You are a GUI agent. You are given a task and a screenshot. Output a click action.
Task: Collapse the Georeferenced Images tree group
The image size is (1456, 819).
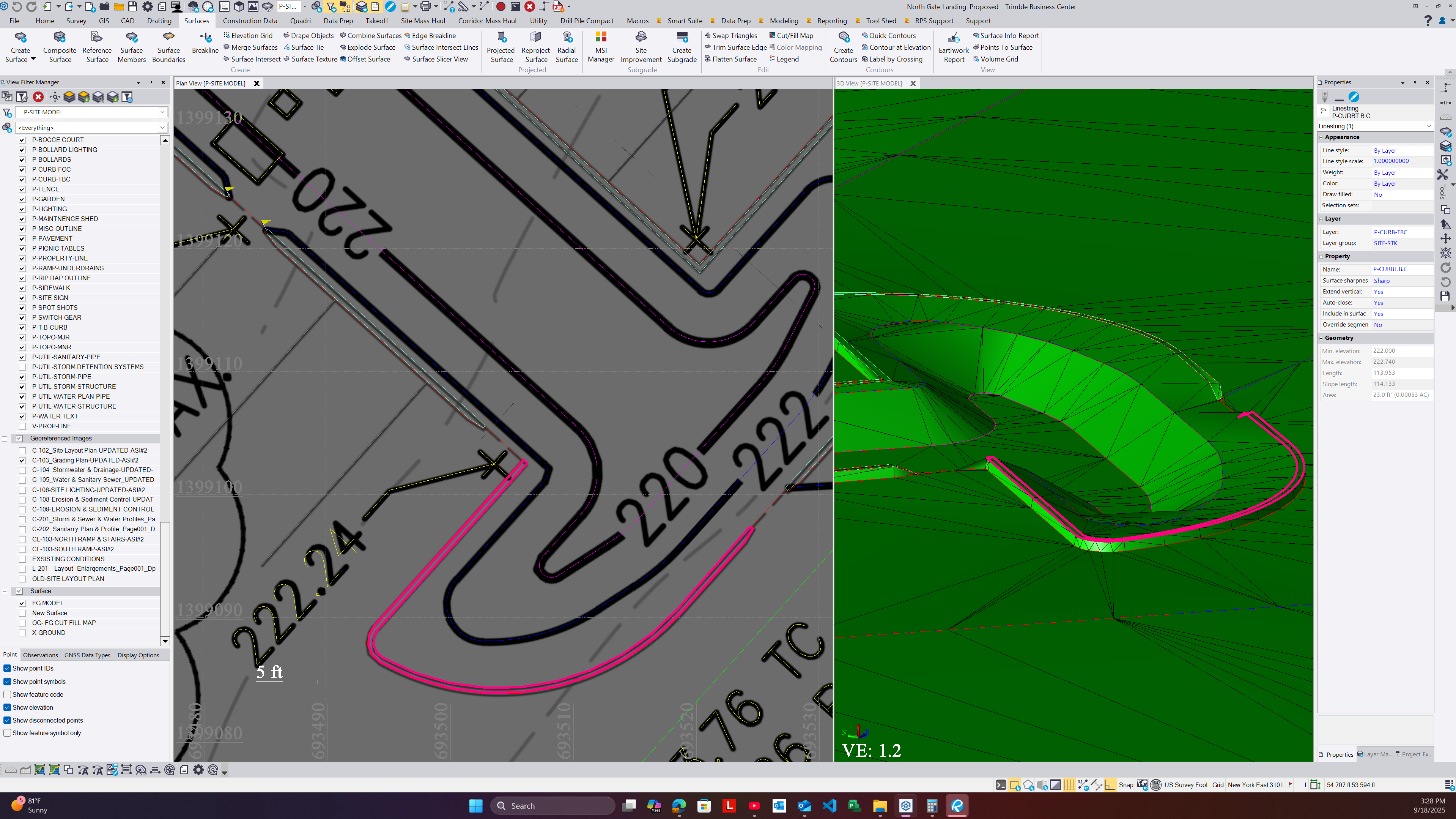(x=5, y=438)
